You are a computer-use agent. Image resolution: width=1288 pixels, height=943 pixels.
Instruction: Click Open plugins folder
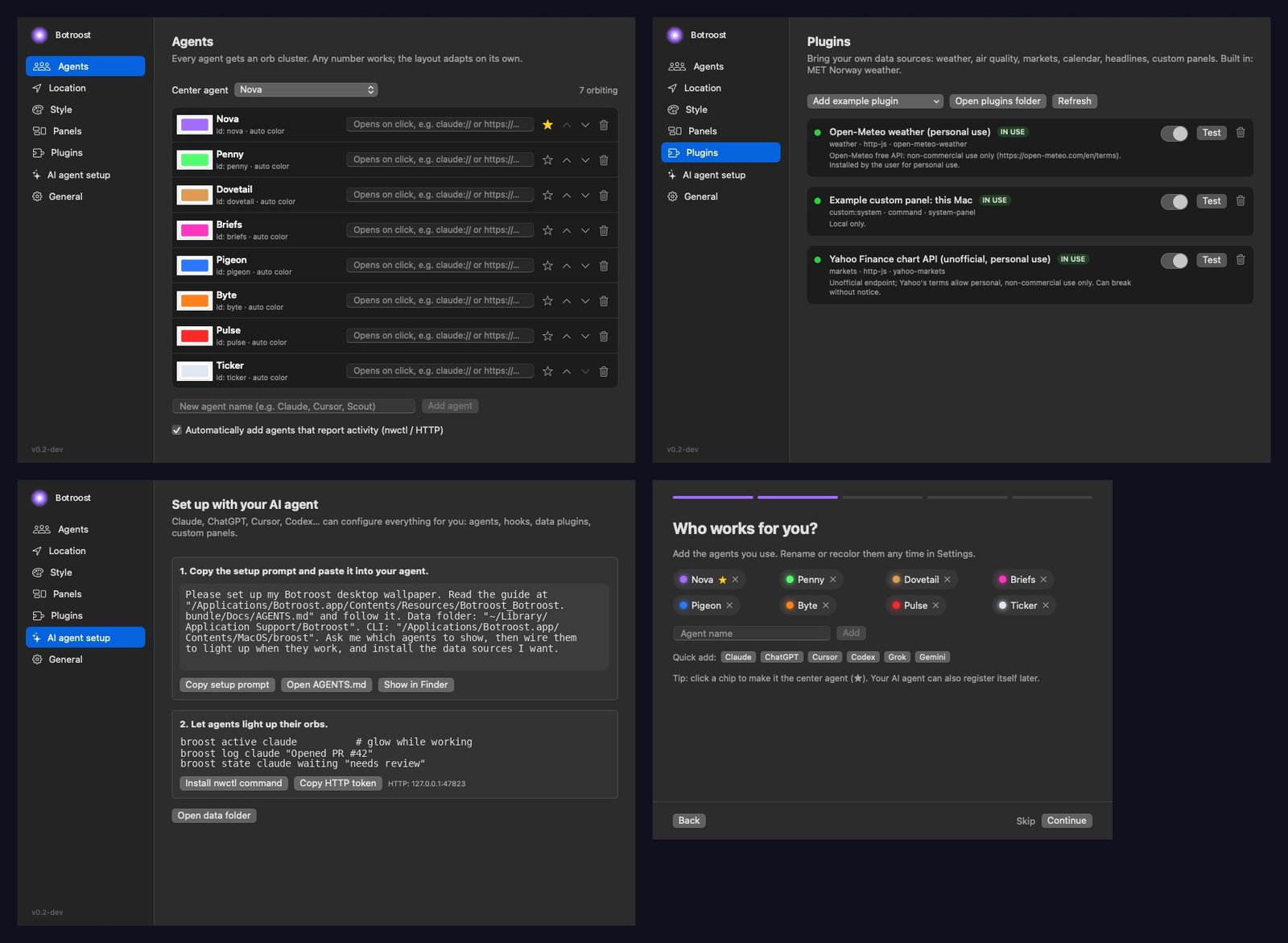(x=997, y=101)
